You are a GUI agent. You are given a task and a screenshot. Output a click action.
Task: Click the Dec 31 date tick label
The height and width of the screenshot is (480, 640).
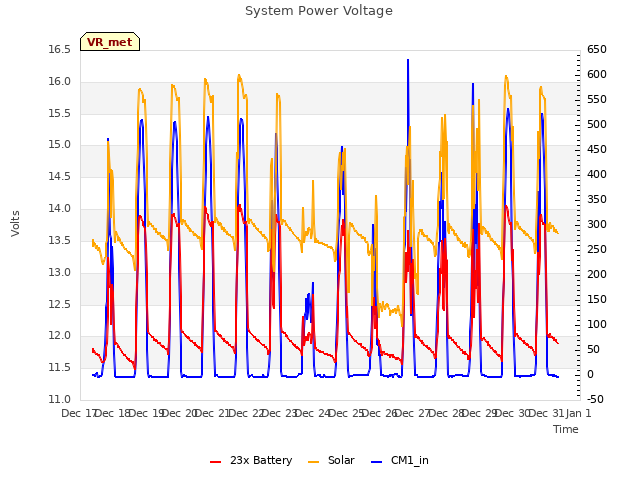tap(546, 413)
